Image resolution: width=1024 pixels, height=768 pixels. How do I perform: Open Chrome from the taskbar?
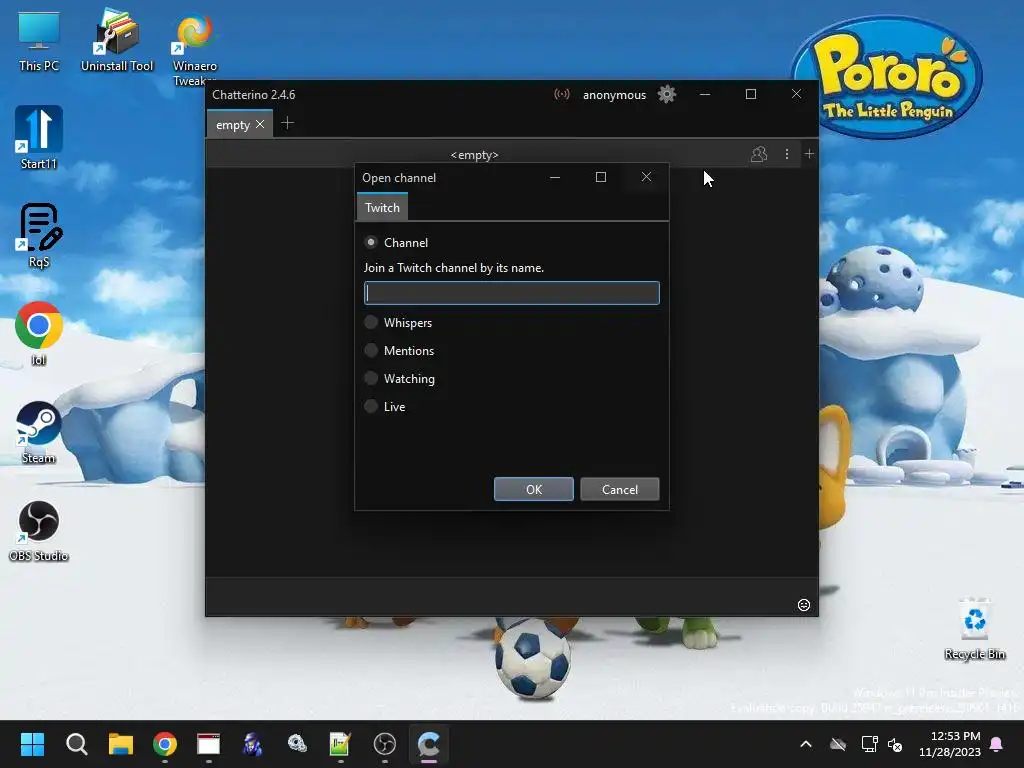tap(165, 744)
